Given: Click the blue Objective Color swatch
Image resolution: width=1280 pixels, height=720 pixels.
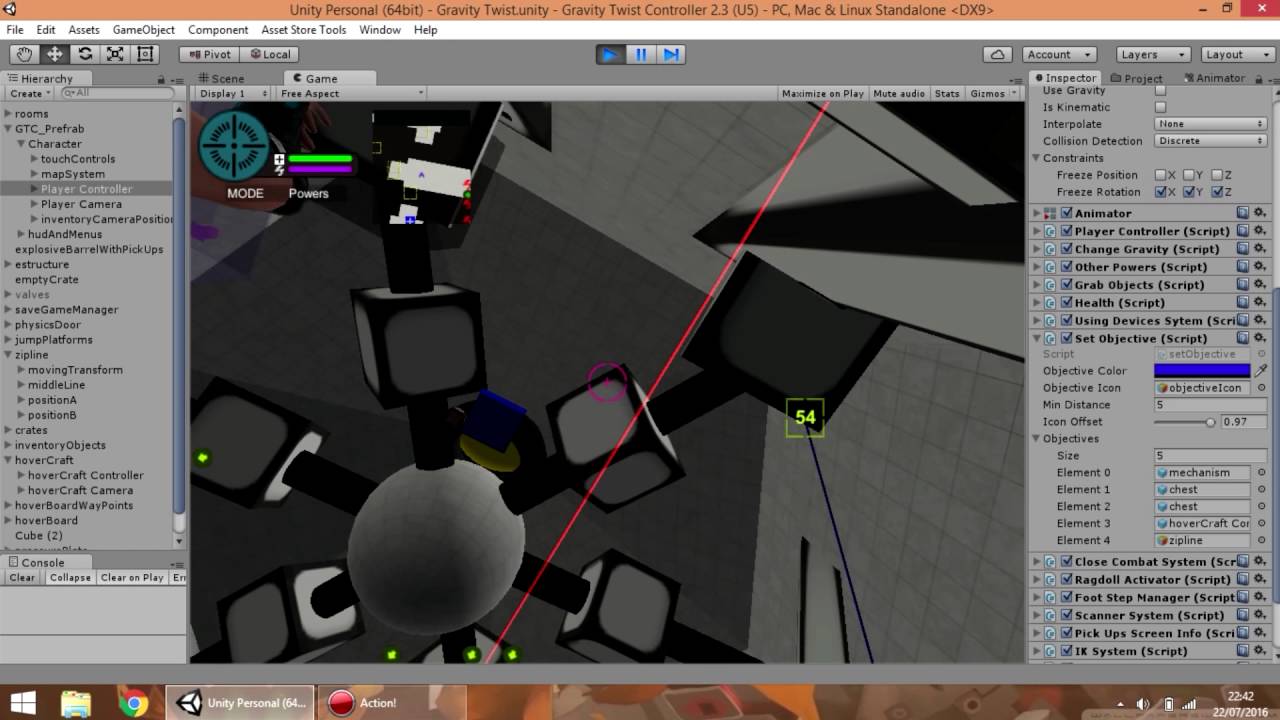Looking at the screenshot, I should [x=1202, y=371].
